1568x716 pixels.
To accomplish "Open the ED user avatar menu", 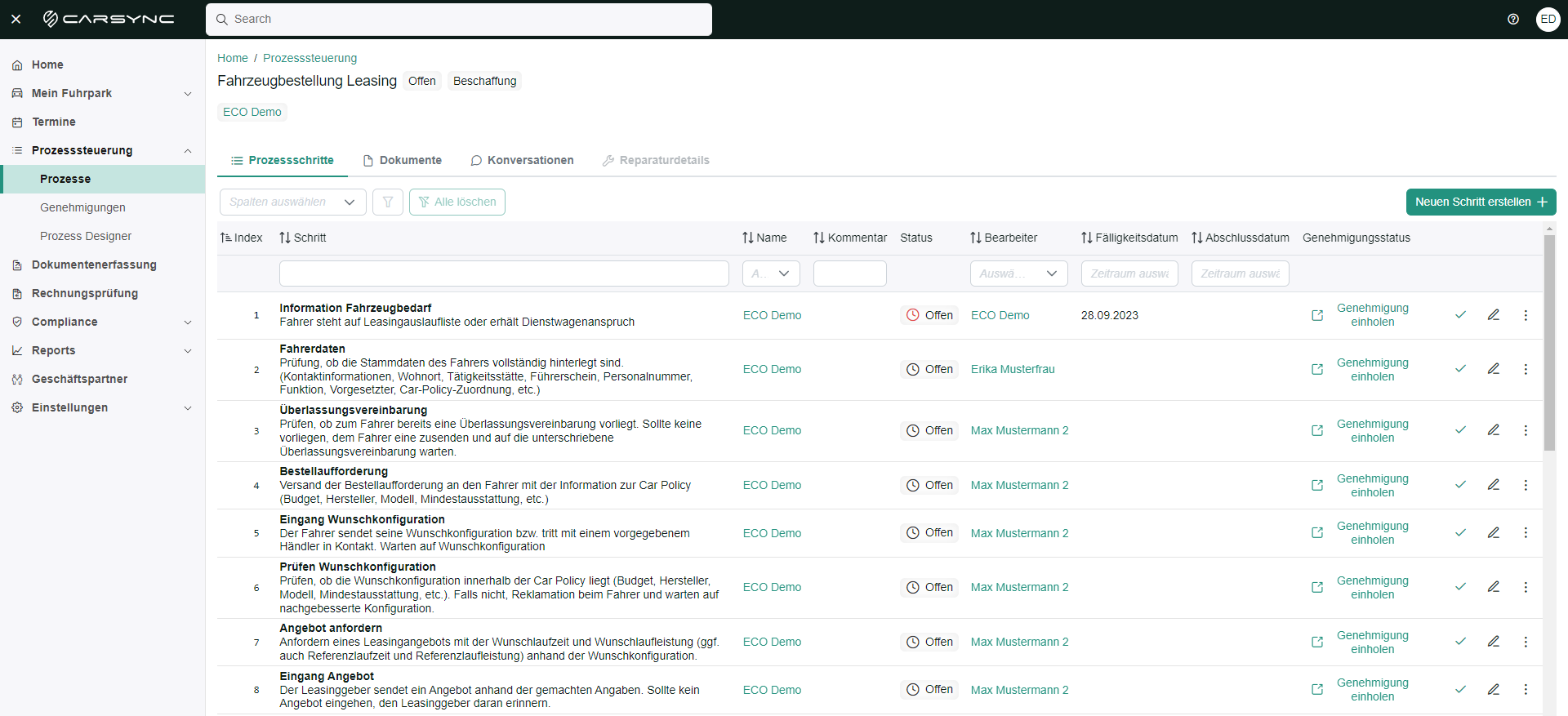I will point(1548,19).
